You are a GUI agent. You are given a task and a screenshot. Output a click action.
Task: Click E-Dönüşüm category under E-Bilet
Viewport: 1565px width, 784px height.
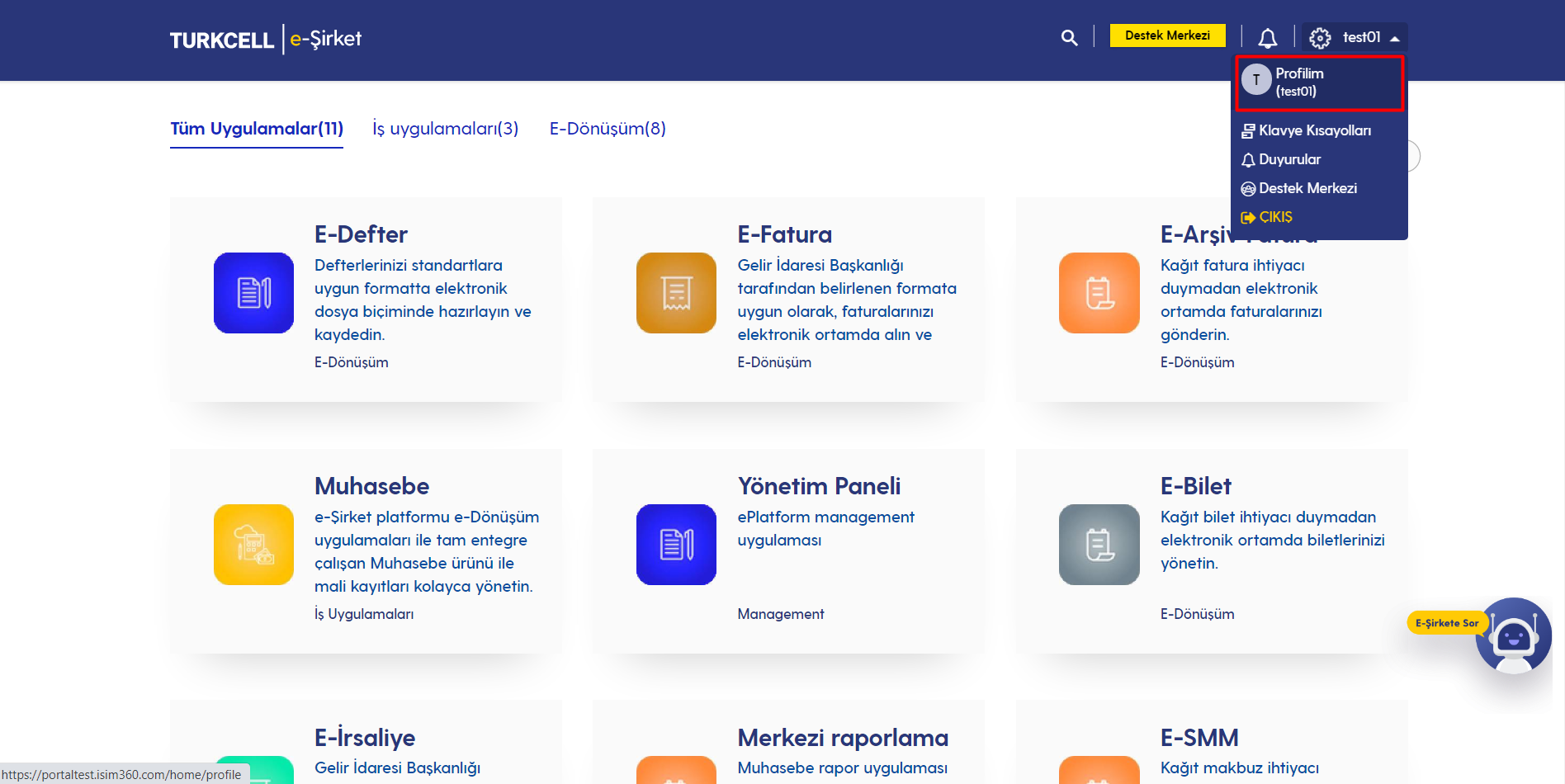pos(1197,614)
